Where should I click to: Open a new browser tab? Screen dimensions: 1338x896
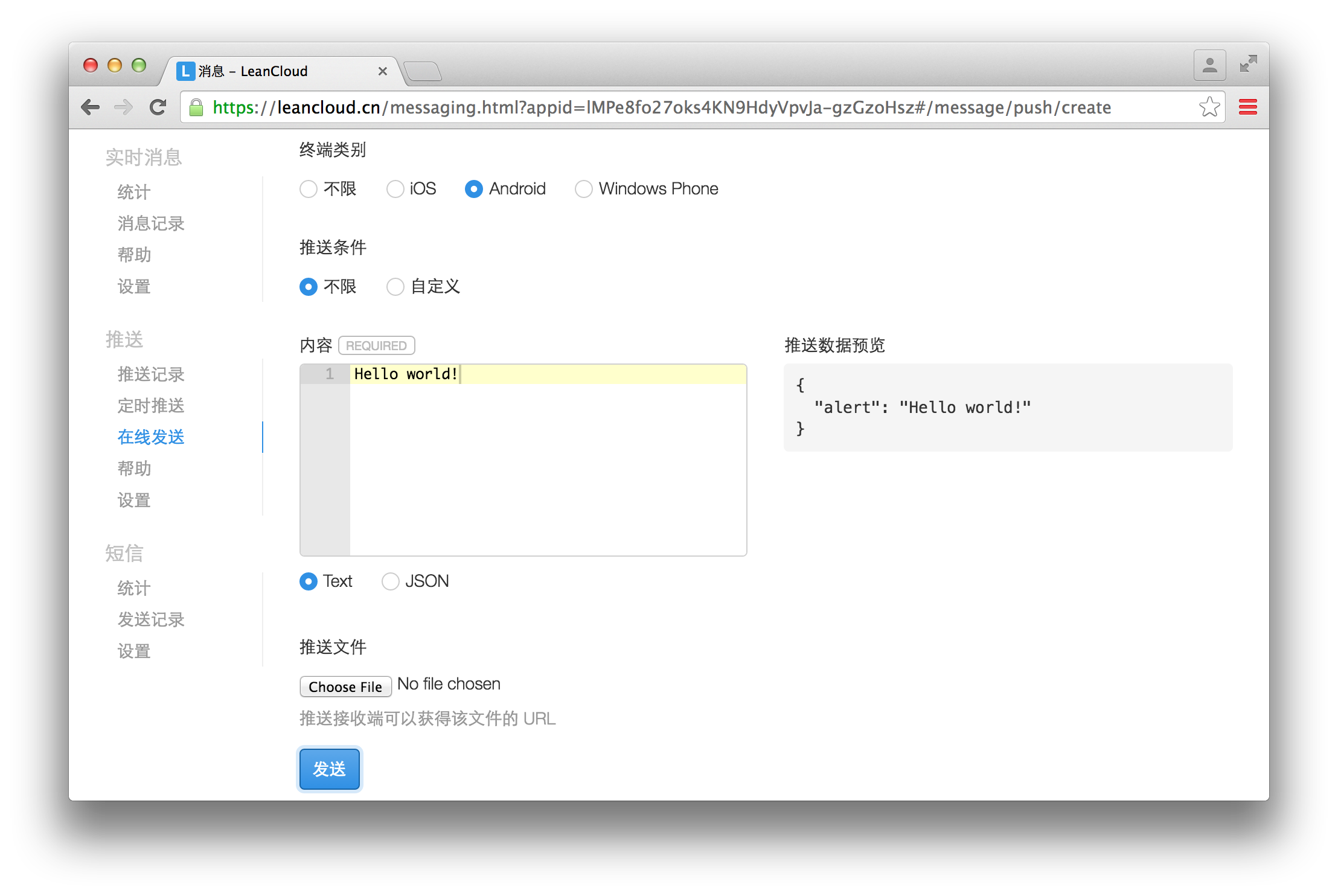(x=423, y=71)
